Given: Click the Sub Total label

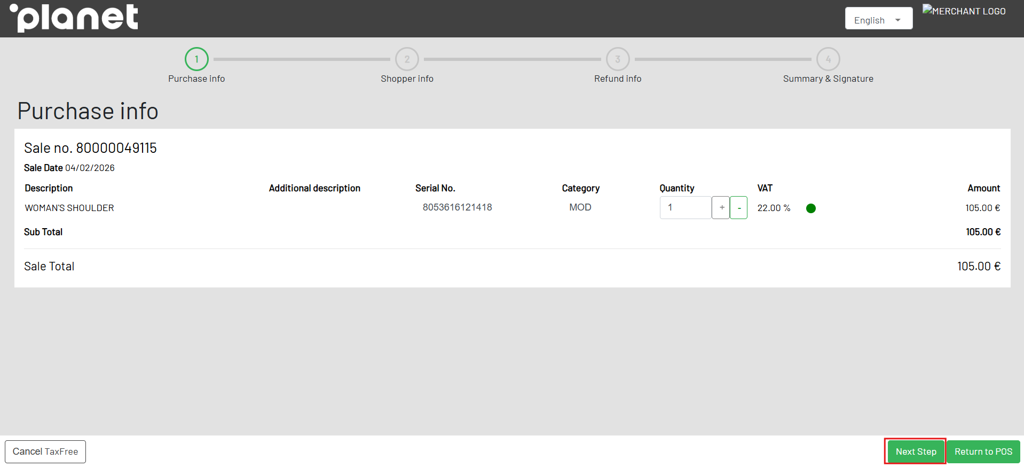Looking at the screenshot, I should pos(43,231).
